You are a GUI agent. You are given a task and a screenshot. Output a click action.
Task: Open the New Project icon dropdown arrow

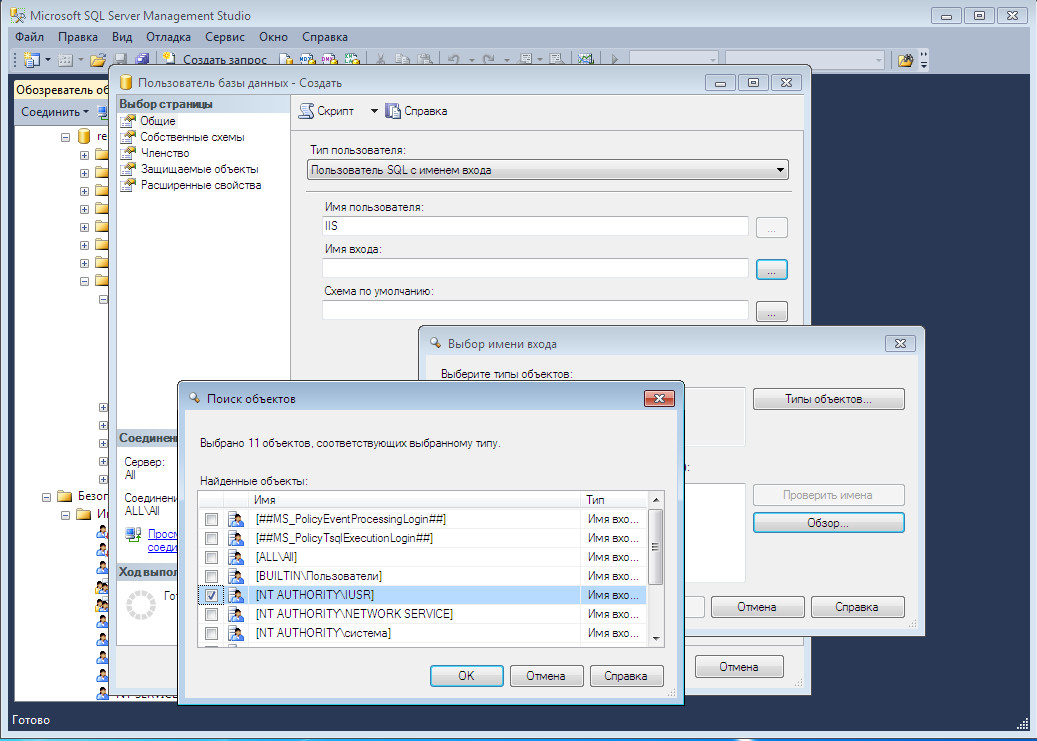[48, 60]
